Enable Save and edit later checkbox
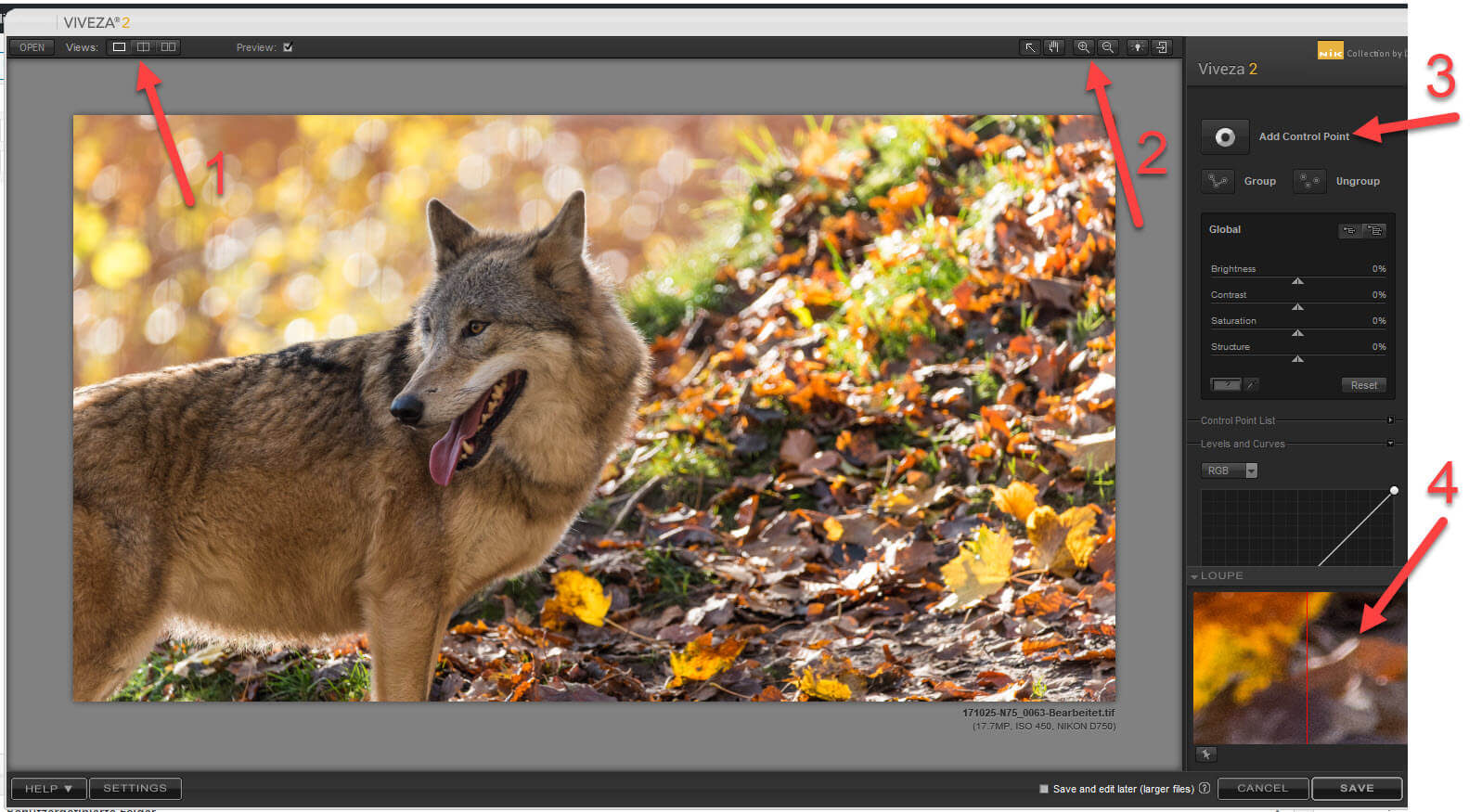This screenshot has height=812, width=1482. point(1044,789)
